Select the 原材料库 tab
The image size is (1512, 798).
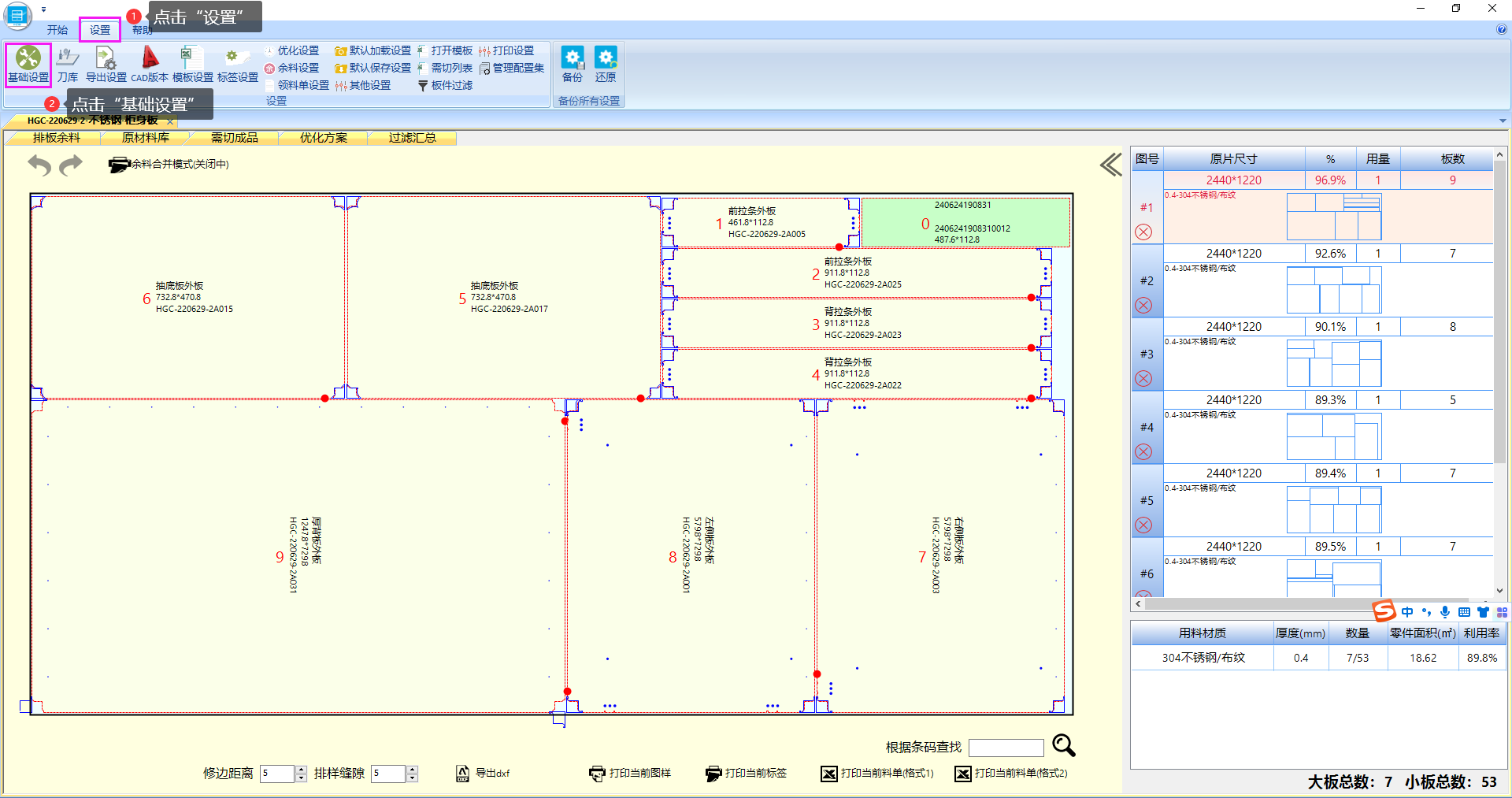(x=145, y=138)
